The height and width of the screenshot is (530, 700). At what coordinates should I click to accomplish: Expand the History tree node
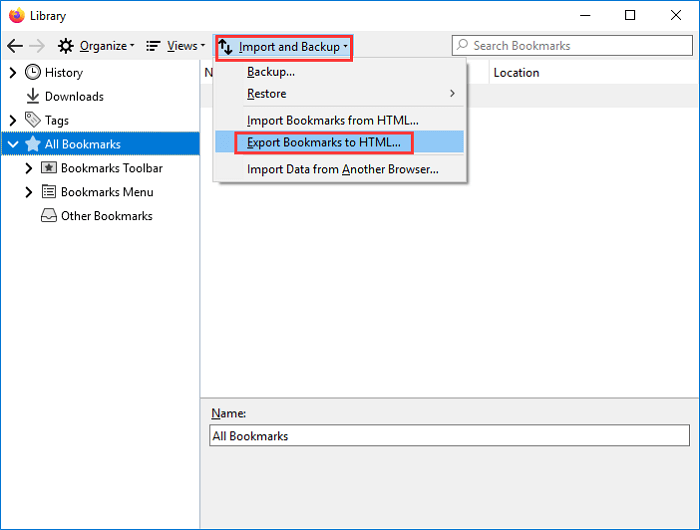click(13, 72)
